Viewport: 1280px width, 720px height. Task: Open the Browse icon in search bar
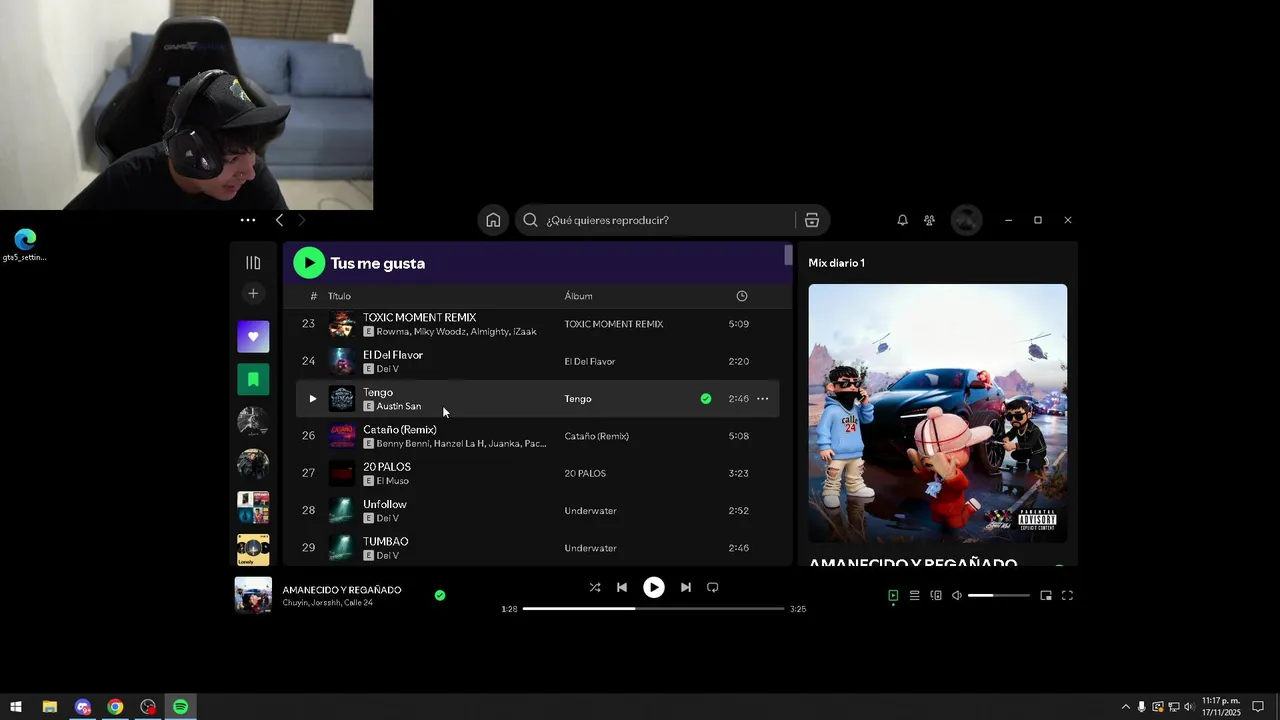(x=812, y=220)
